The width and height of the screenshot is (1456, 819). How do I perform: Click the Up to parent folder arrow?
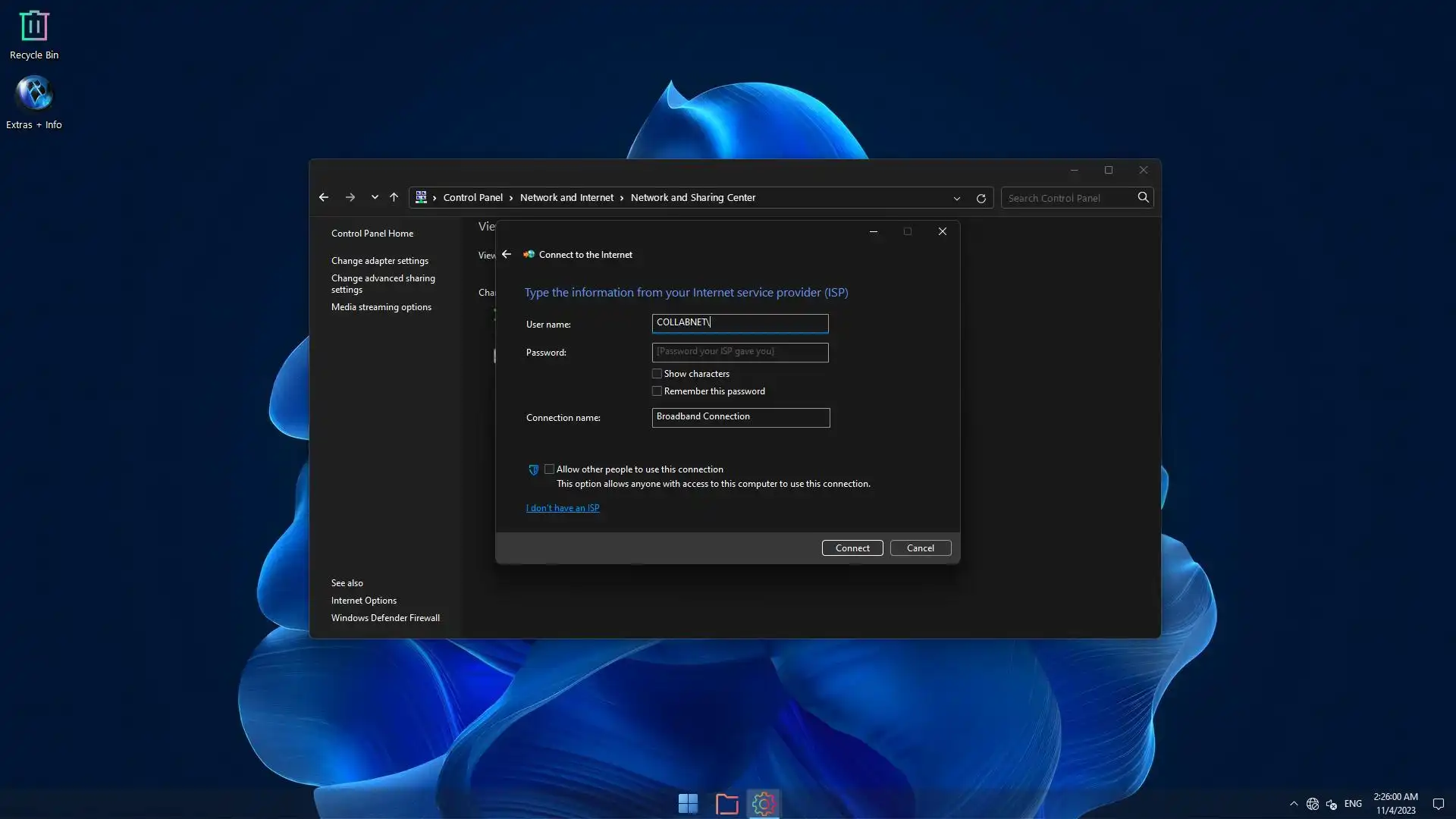[x=394, y=198]
